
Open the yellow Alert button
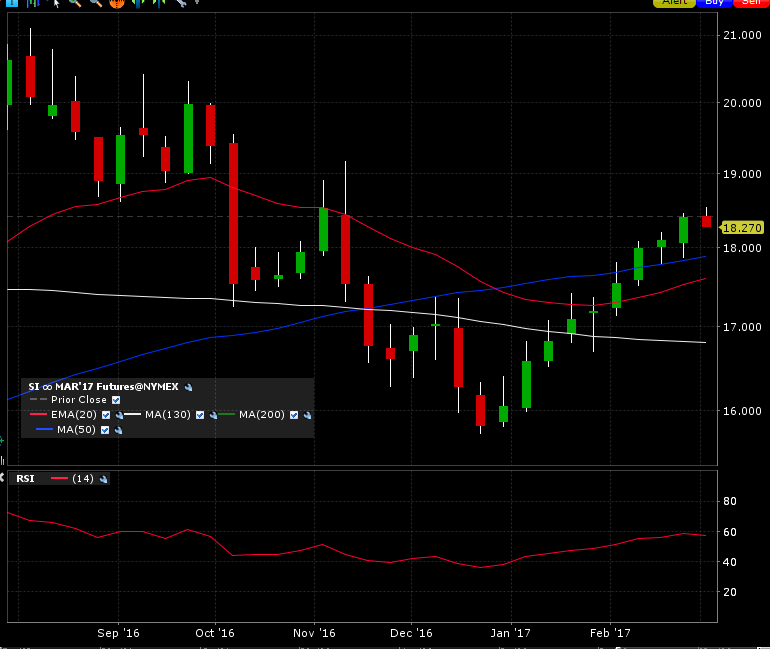(674, 3)
